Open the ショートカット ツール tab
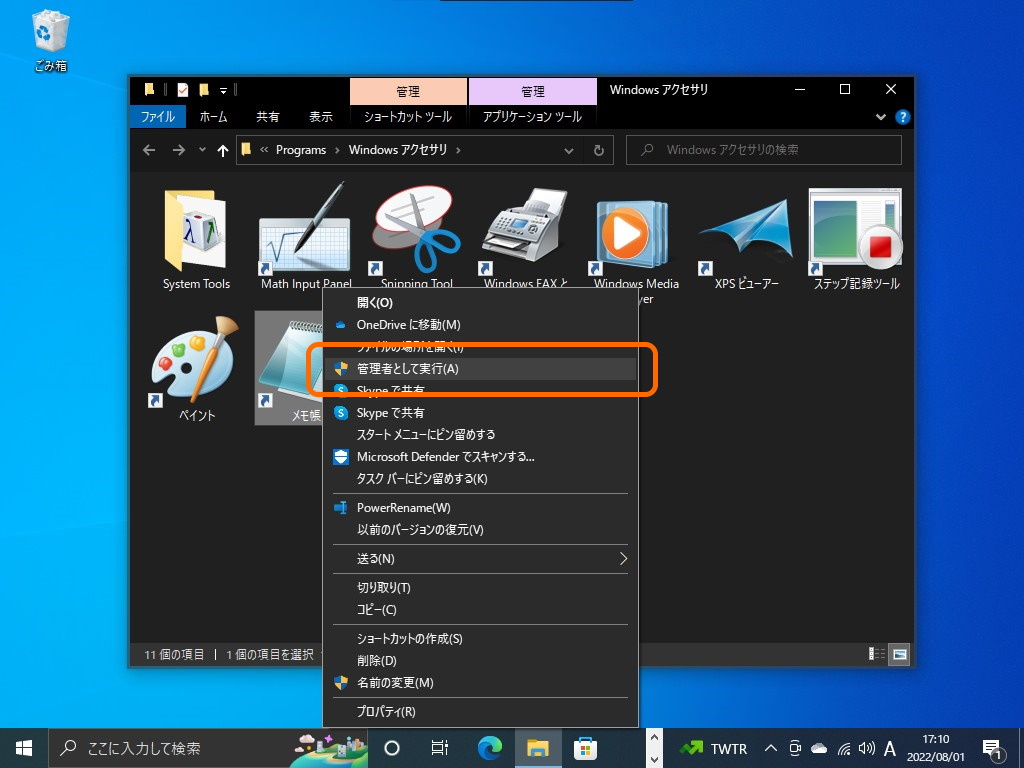Viewport: 1024px width, 768px height. tap(408, 116)
